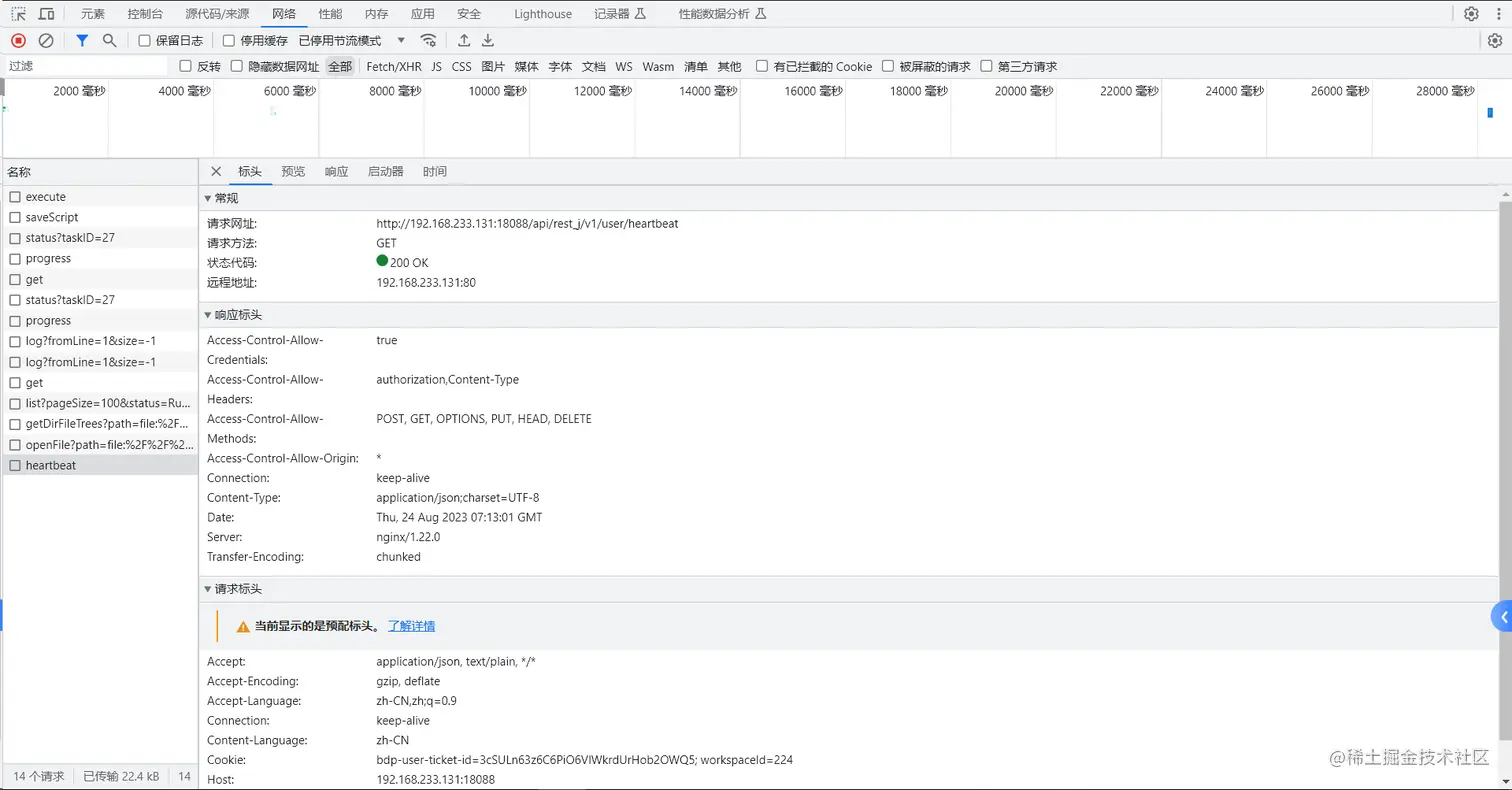Filter requests by 图片 type

(493, 66)
